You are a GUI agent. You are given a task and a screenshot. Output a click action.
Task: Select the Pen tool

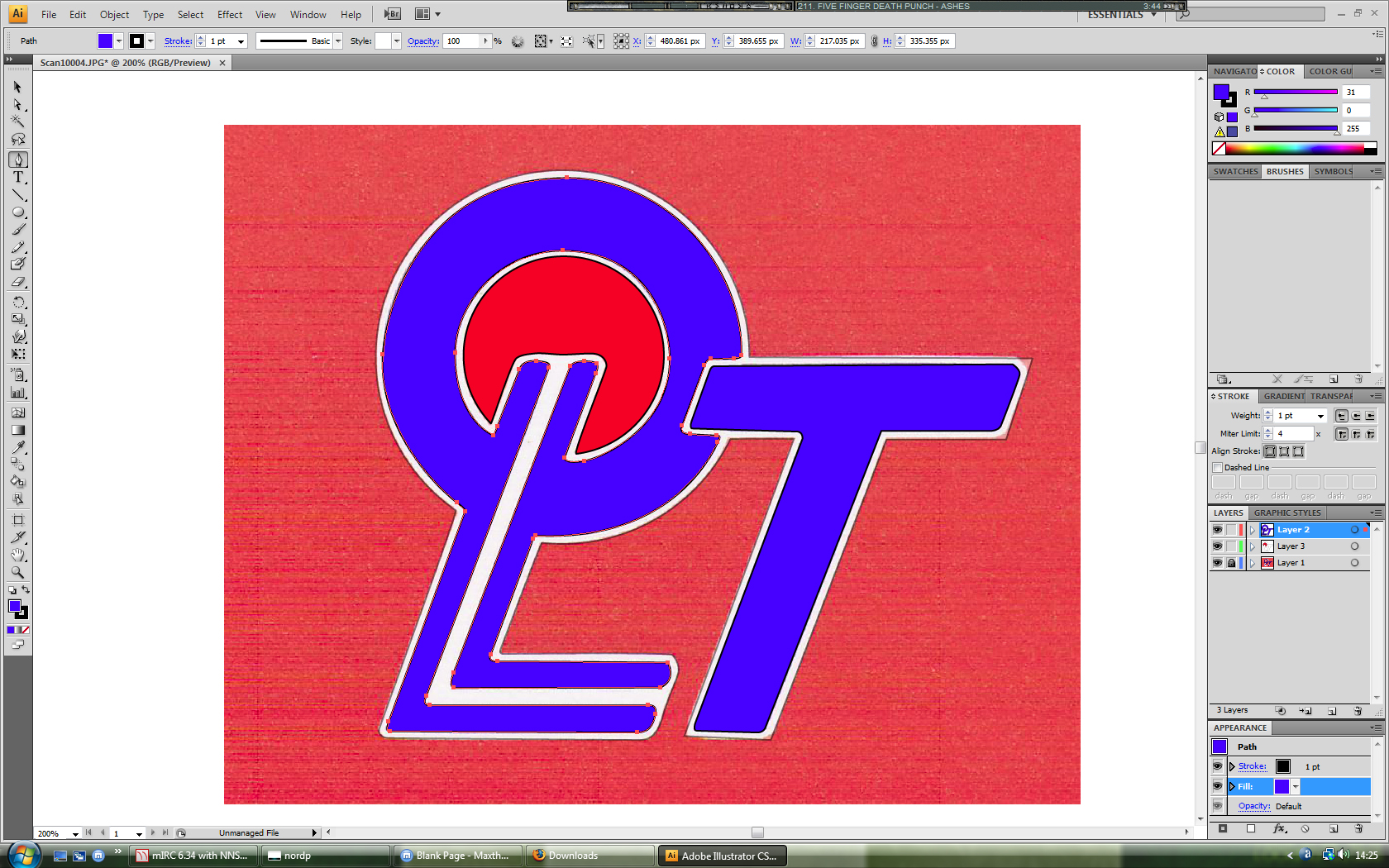point(17,160)
